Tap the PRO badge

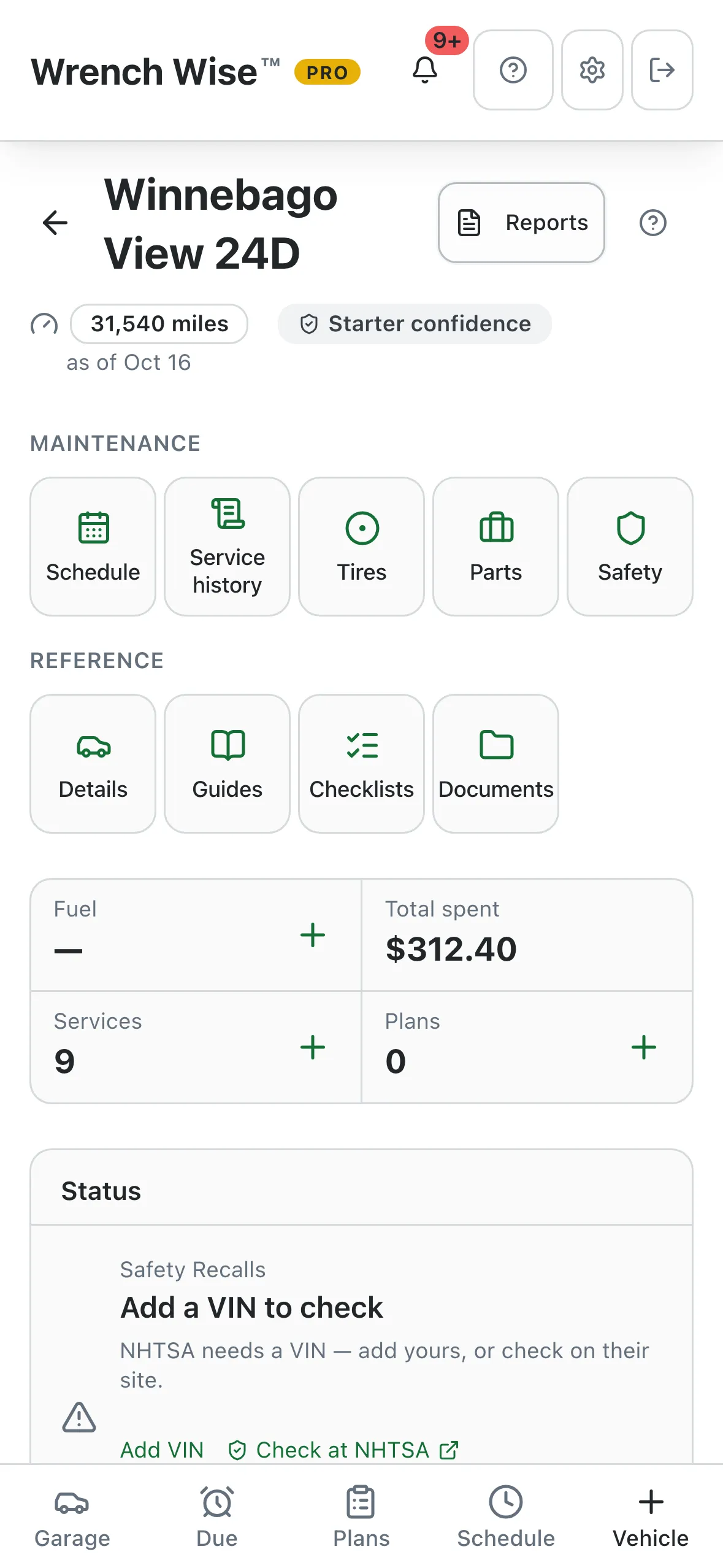point(327,72)
